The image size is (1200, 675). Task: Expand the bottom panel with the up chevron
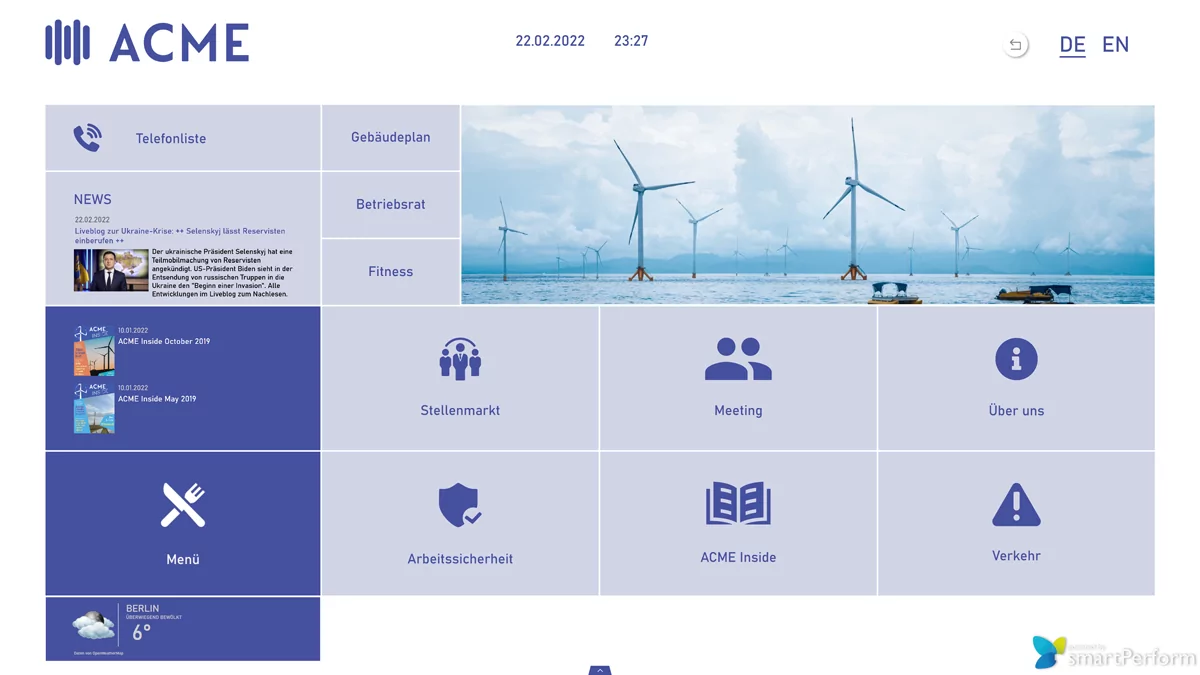(600, 670)
